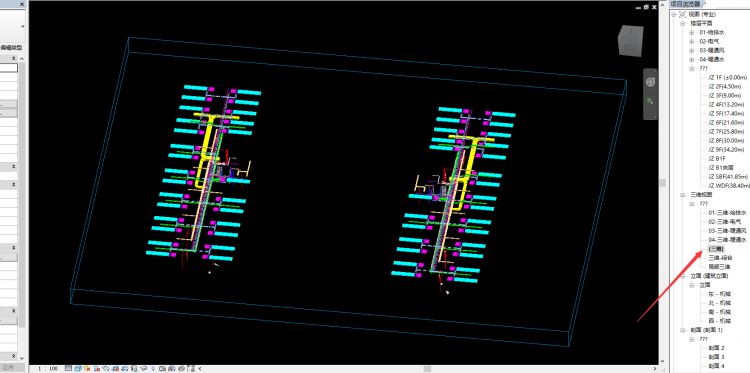Open section view 剖面 4
This screenshot has height=373, width=750.
coord(717,366)
